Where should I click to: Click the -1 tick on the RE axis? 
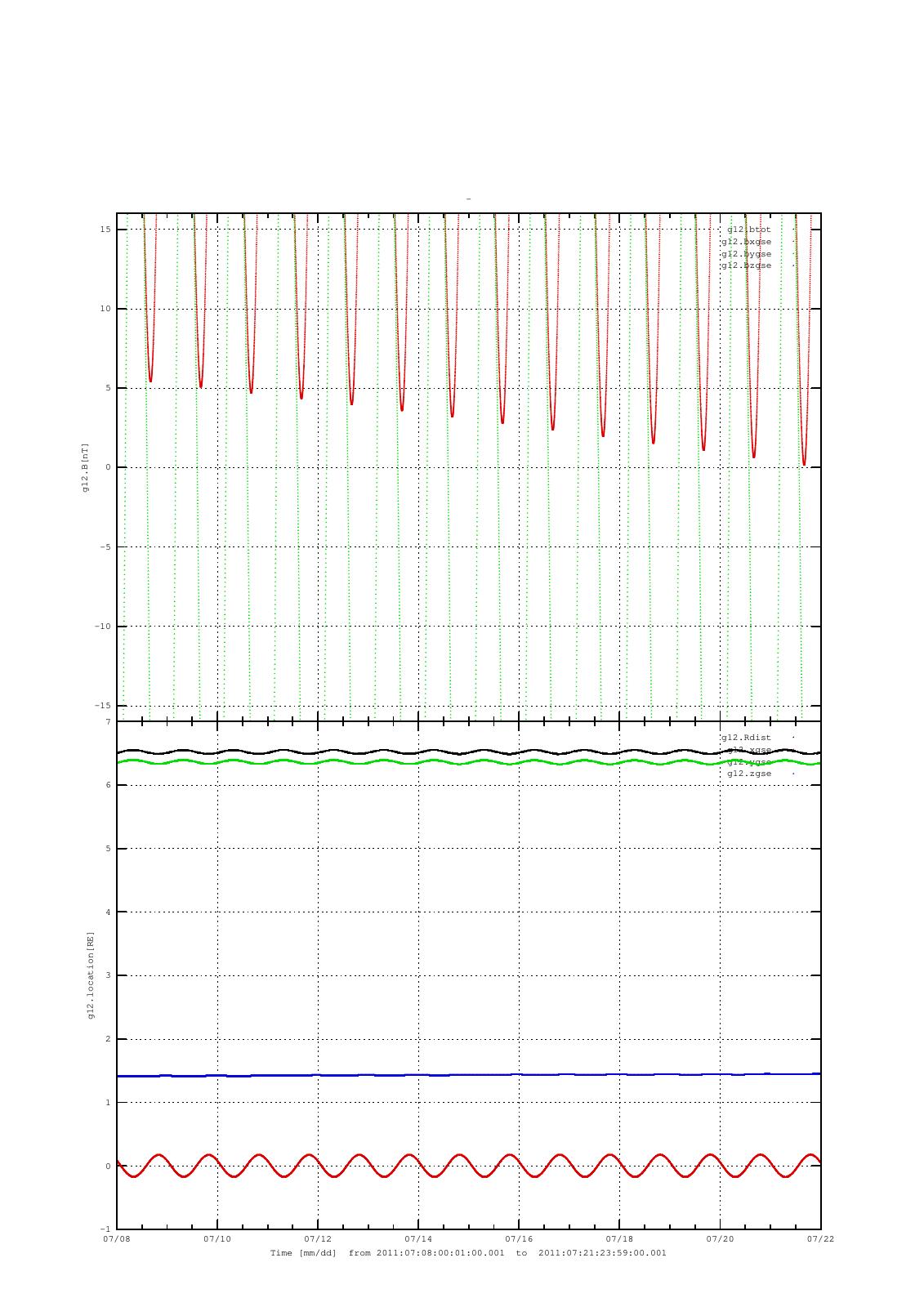[106, 1229]
